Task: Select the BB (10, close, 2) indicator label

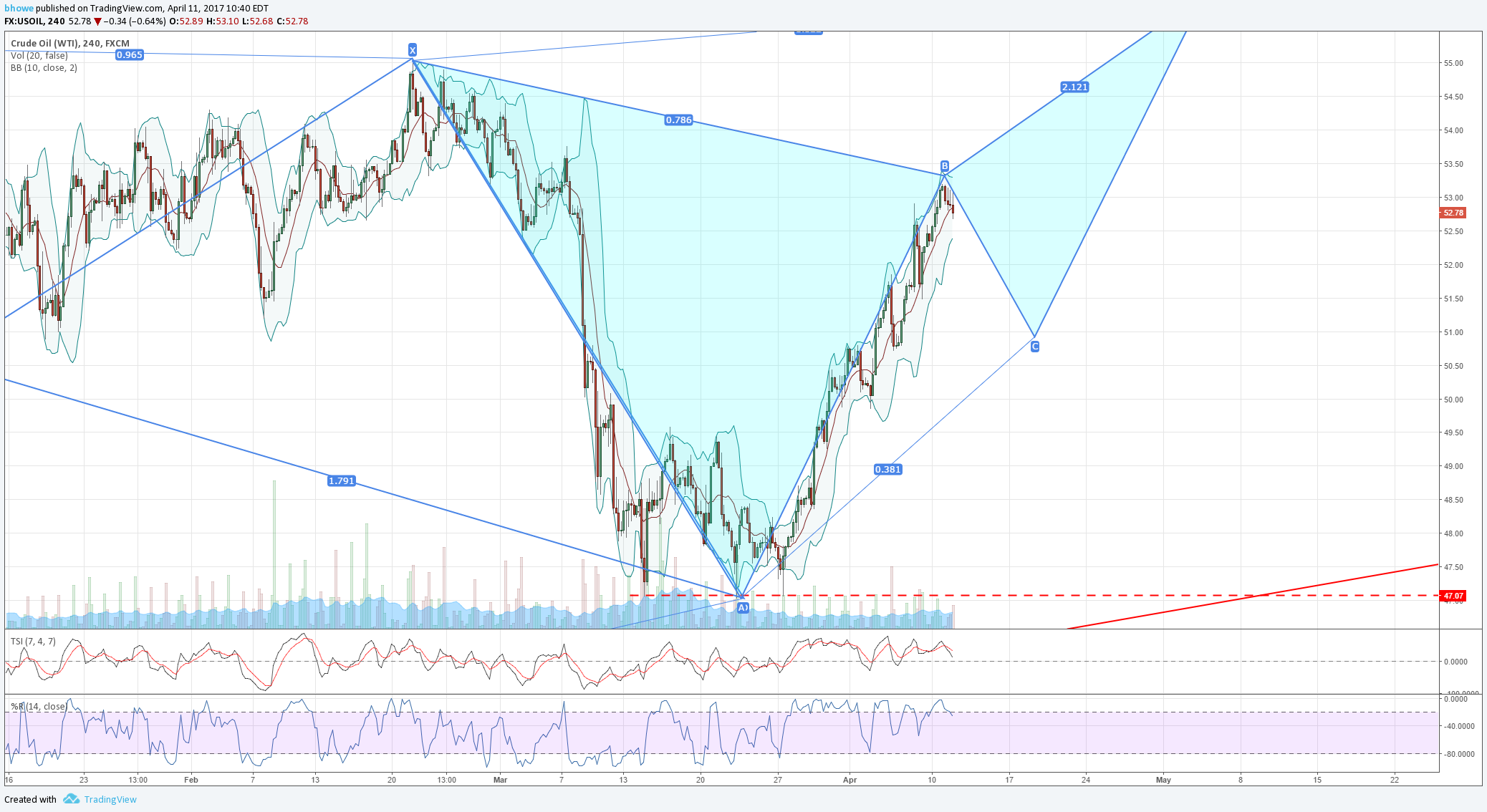Action: pos(44,68)
